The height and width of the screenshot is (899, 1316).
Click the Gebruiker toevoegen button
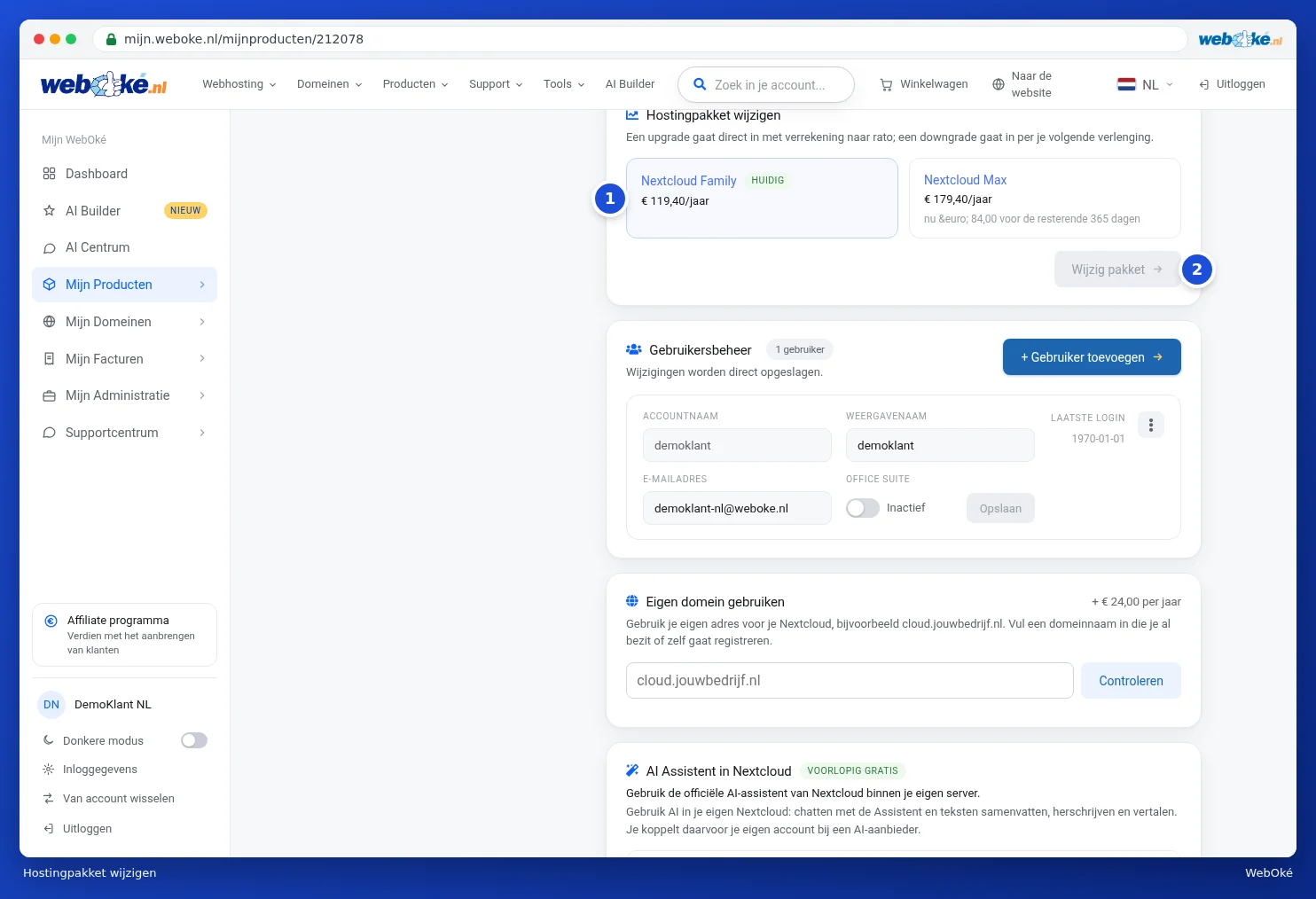pyautogui.click(x=1092, y=357)
